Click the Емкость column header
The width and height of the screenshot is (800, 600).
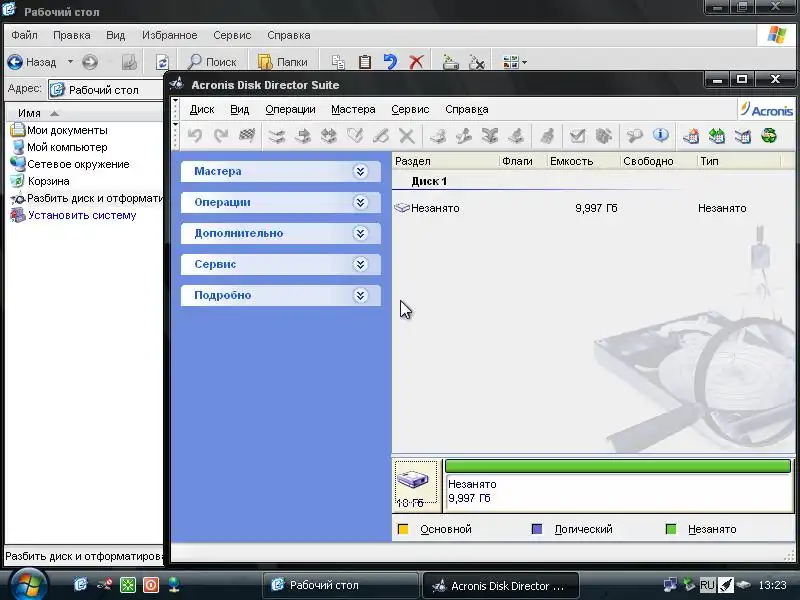(x=583, y=161)
